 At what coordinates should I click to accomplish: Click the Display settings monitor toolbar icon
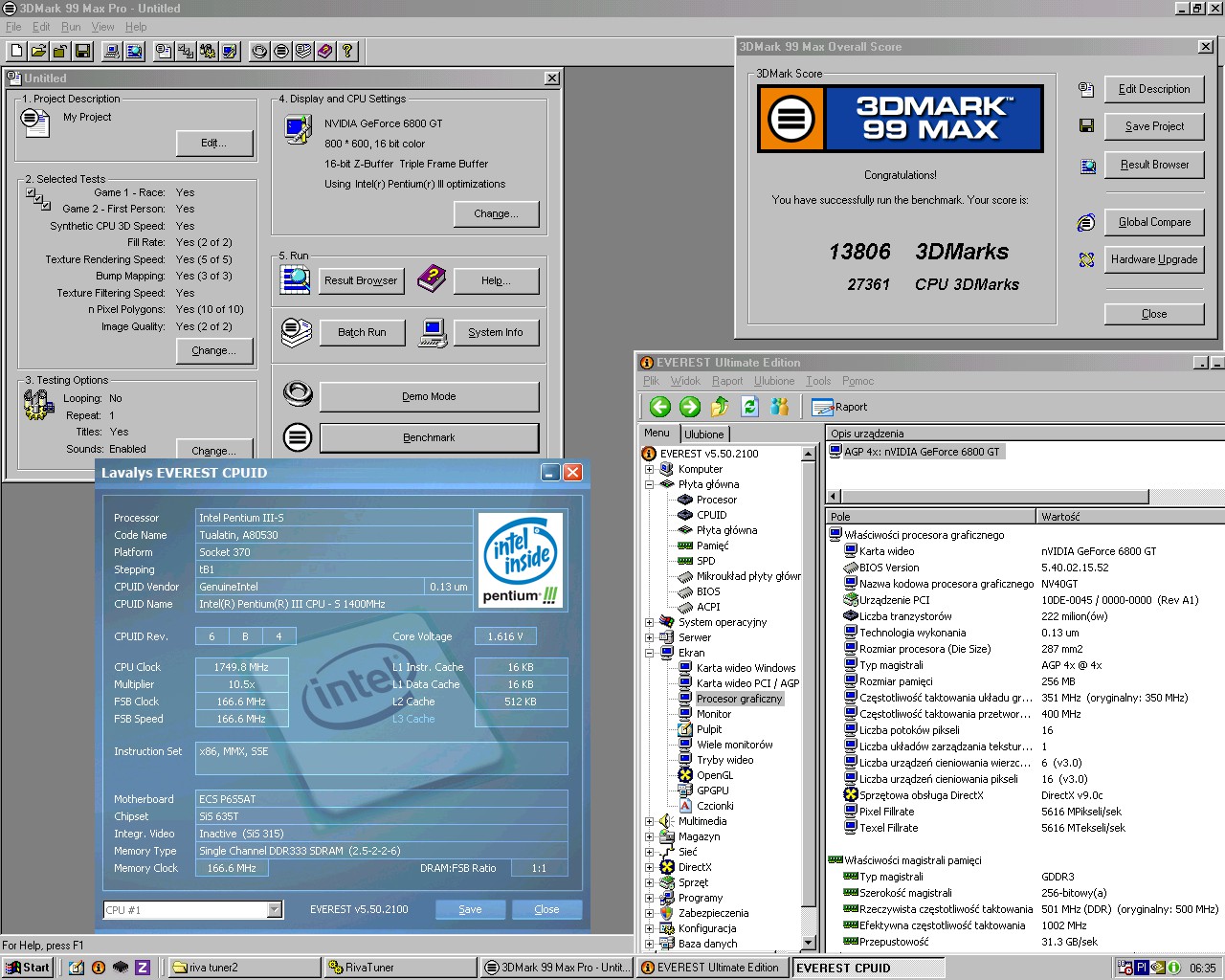tap(230, 51)
